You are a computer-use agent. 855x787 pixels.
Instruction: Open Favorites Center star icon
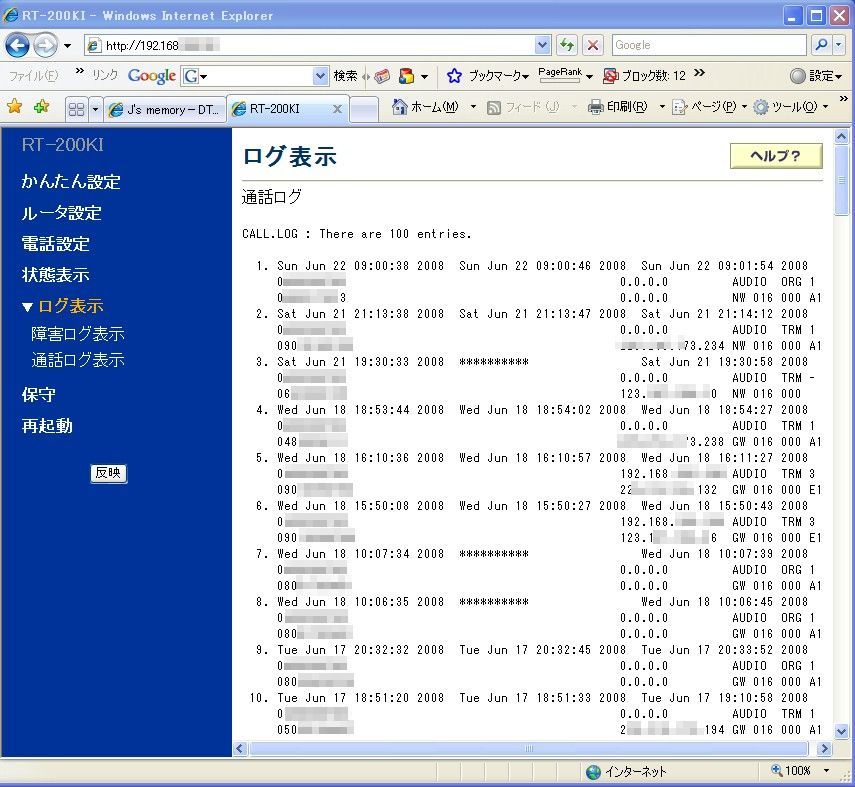15,107
